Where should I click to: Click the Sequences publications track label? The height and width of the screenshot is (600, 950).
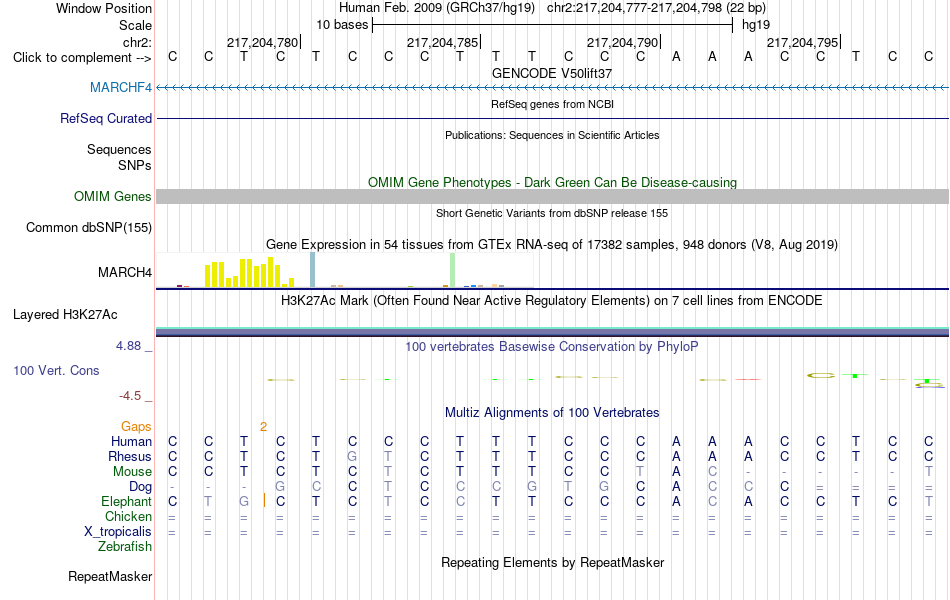coord(119,150)
